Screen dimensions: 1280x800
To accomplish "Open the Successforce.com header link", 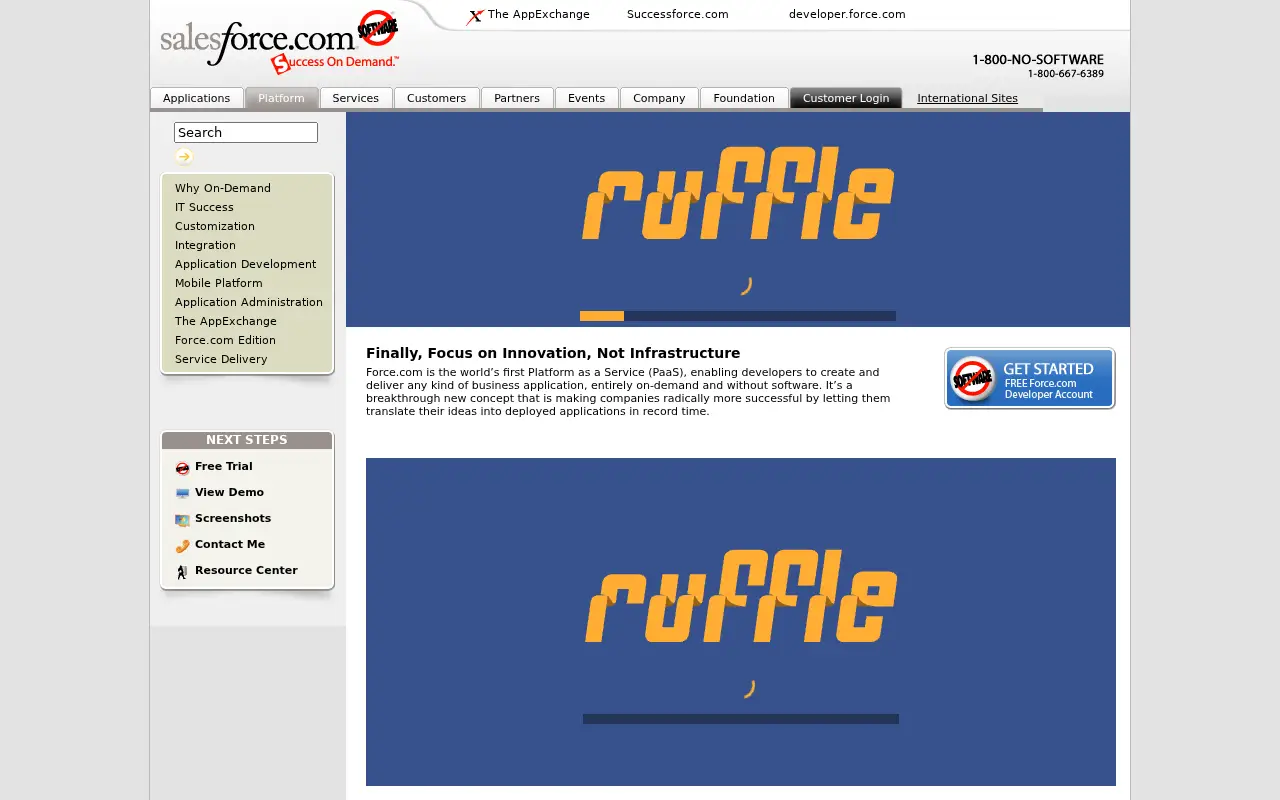I will [678, 14].
